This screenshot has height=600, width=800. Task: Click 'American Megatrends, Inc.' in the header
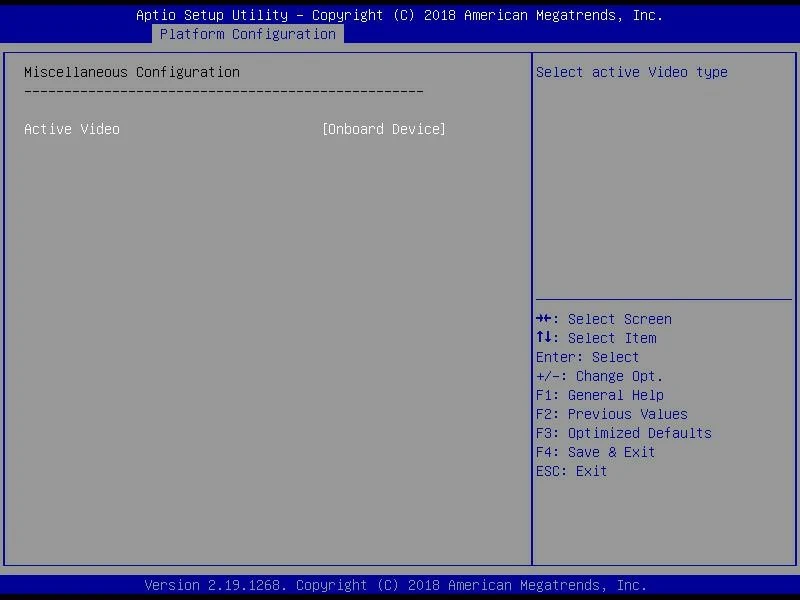pos(563,15)
